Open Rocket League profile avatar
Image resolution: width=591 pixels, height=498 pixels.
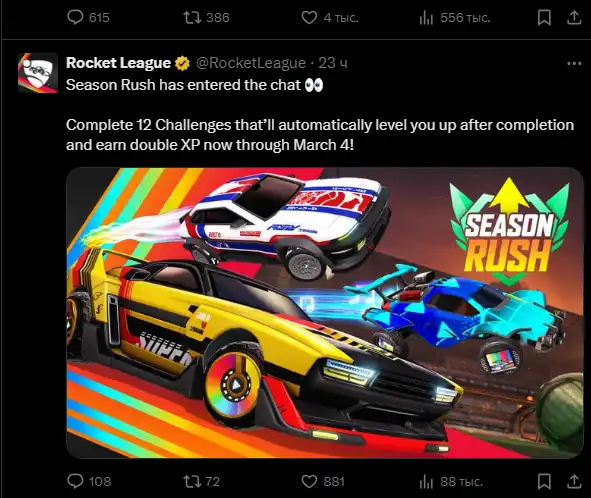pyautogui.click(x=38, y=73)
